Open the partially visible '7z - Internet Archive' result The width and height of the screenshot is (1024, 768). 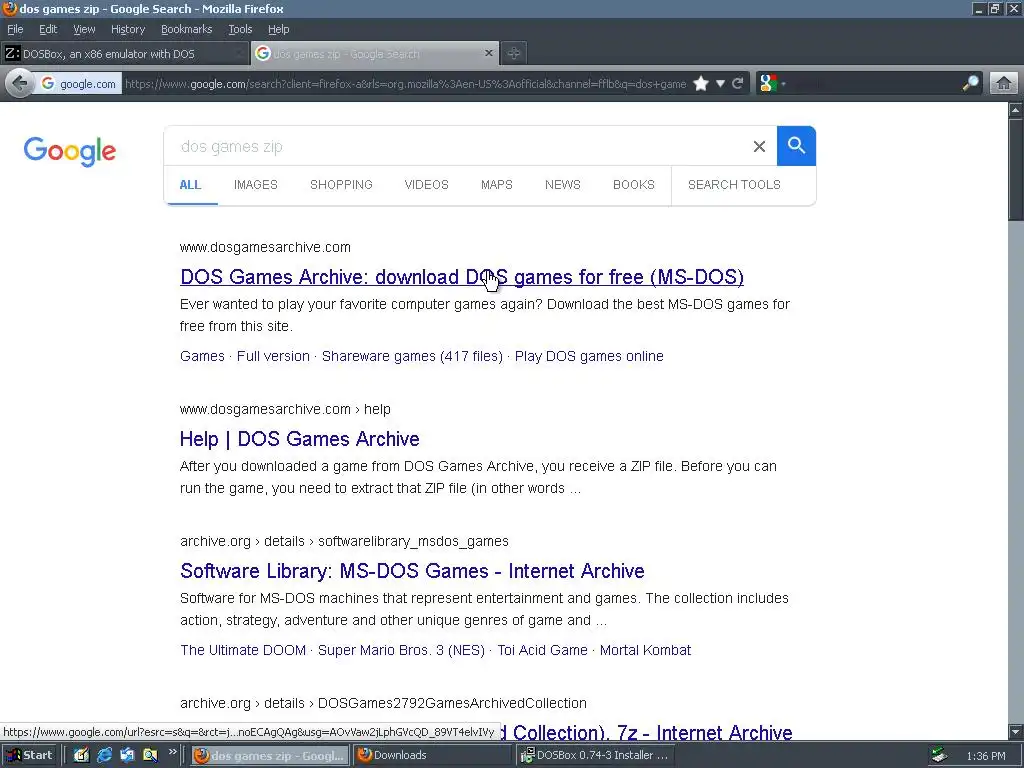coord(647,733)
